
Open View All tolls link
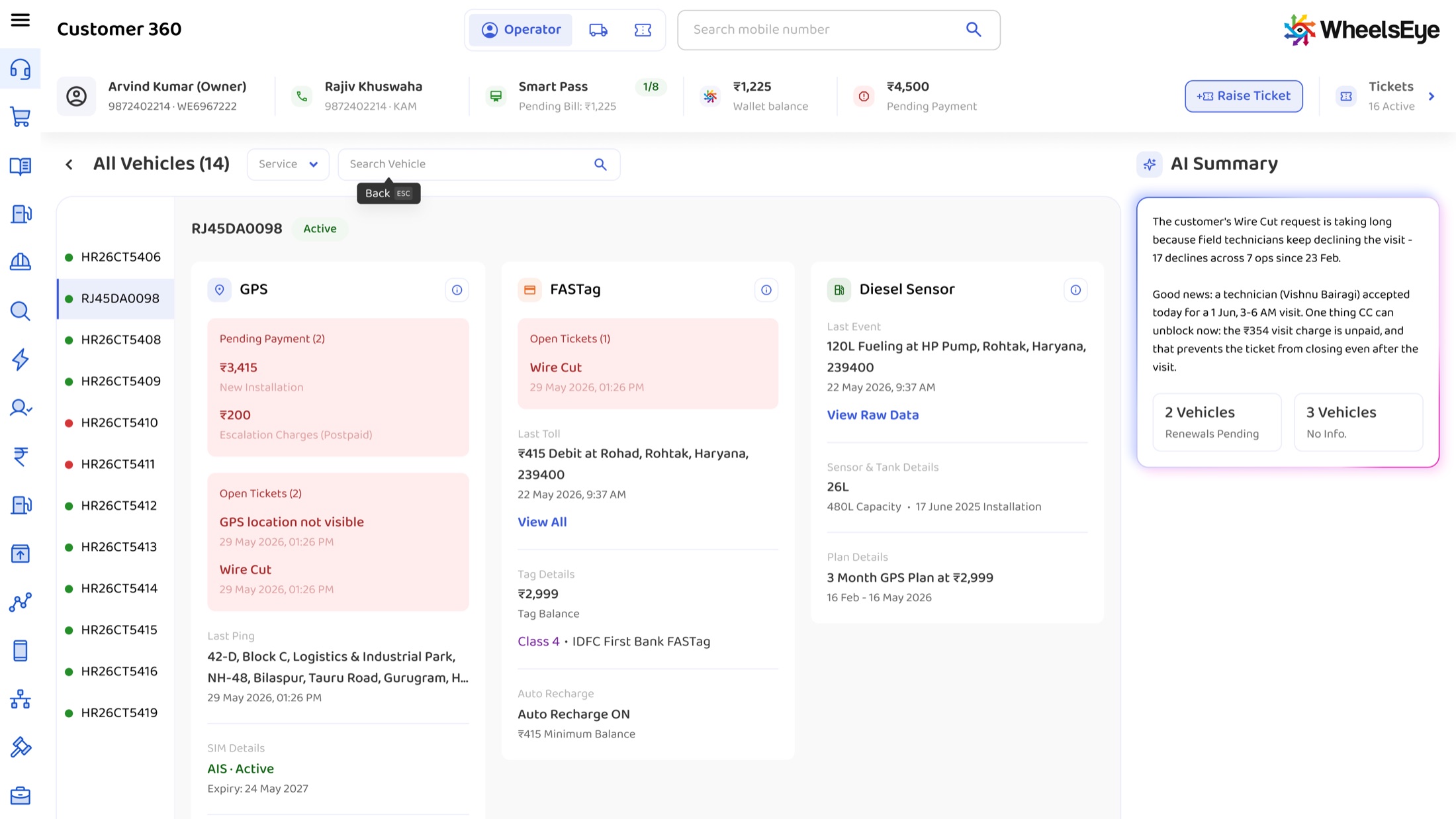point(542,522)
